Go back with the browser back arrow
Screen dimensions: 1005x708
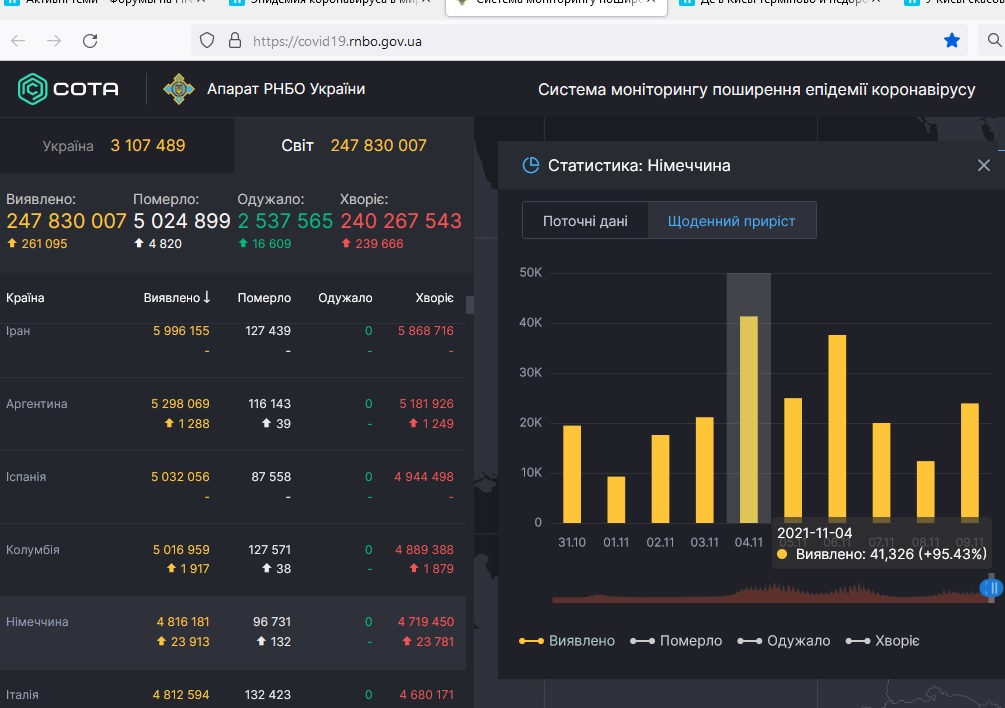point(18,41)
